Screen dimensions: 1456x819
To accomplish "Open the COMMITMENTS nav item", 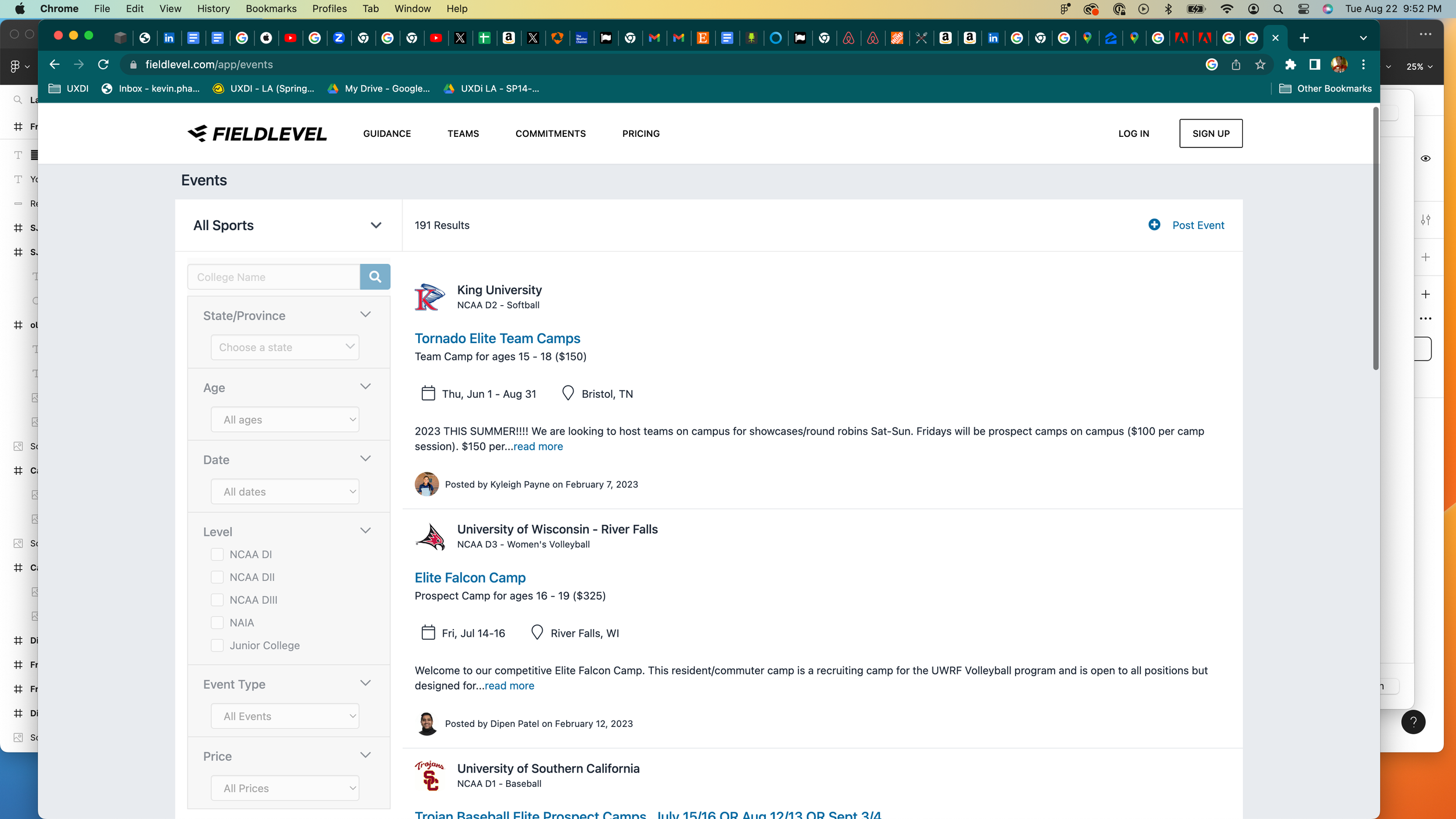I will coord(550,133).
